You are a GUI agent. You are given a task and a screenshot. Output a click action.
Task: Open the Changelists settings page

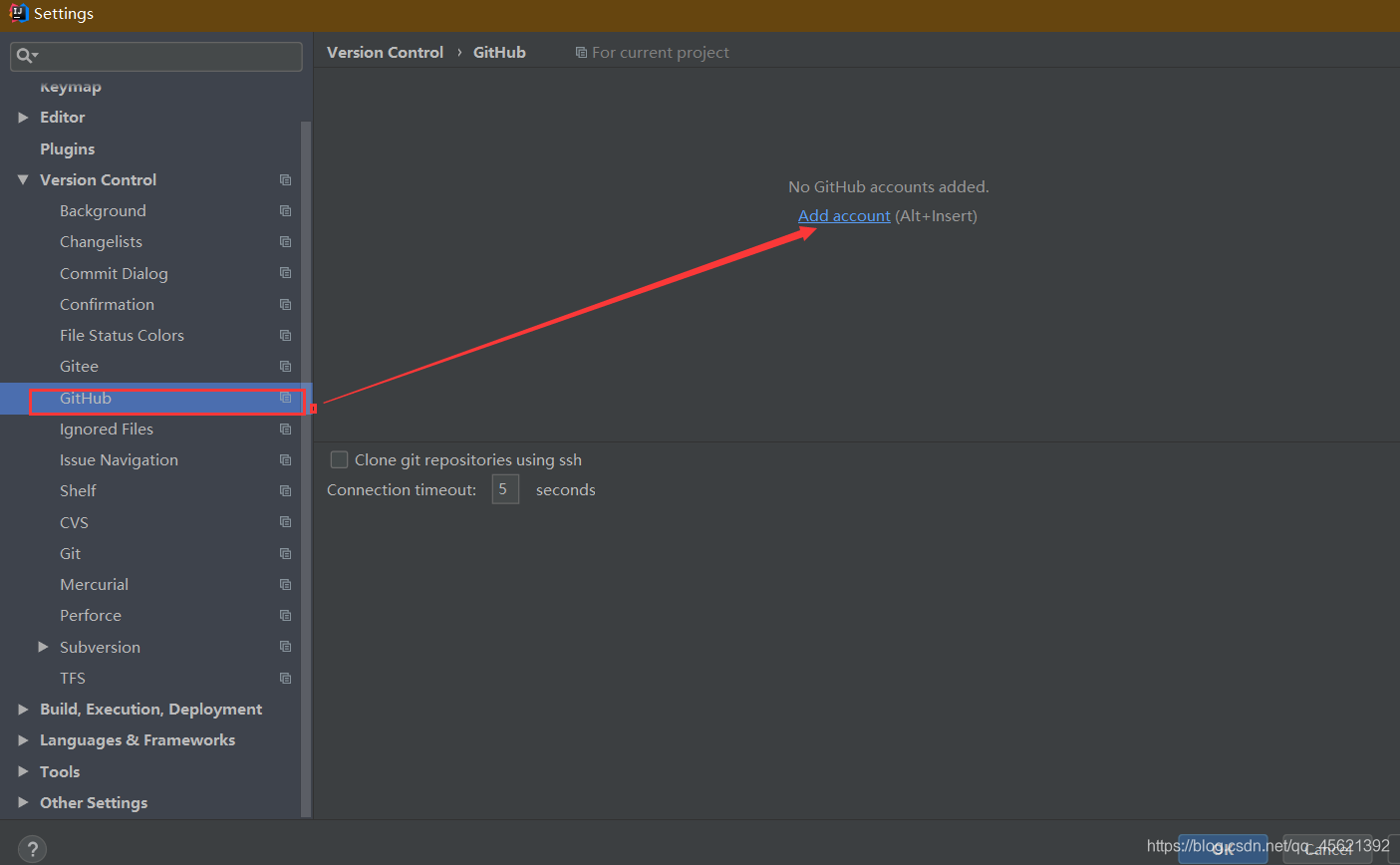pyautogui.click(x=101, y=242)
